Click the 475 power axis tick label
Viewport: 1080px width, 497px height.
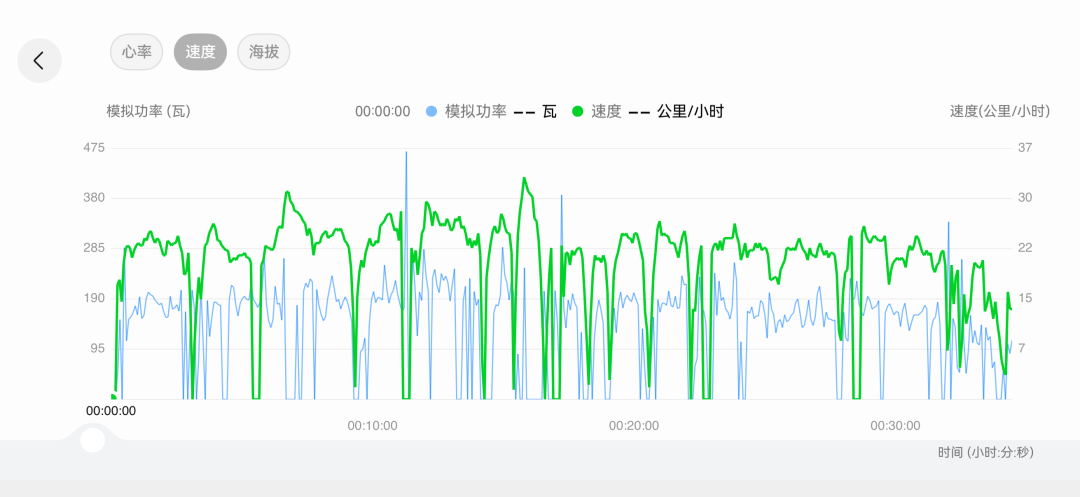point(94,148)
